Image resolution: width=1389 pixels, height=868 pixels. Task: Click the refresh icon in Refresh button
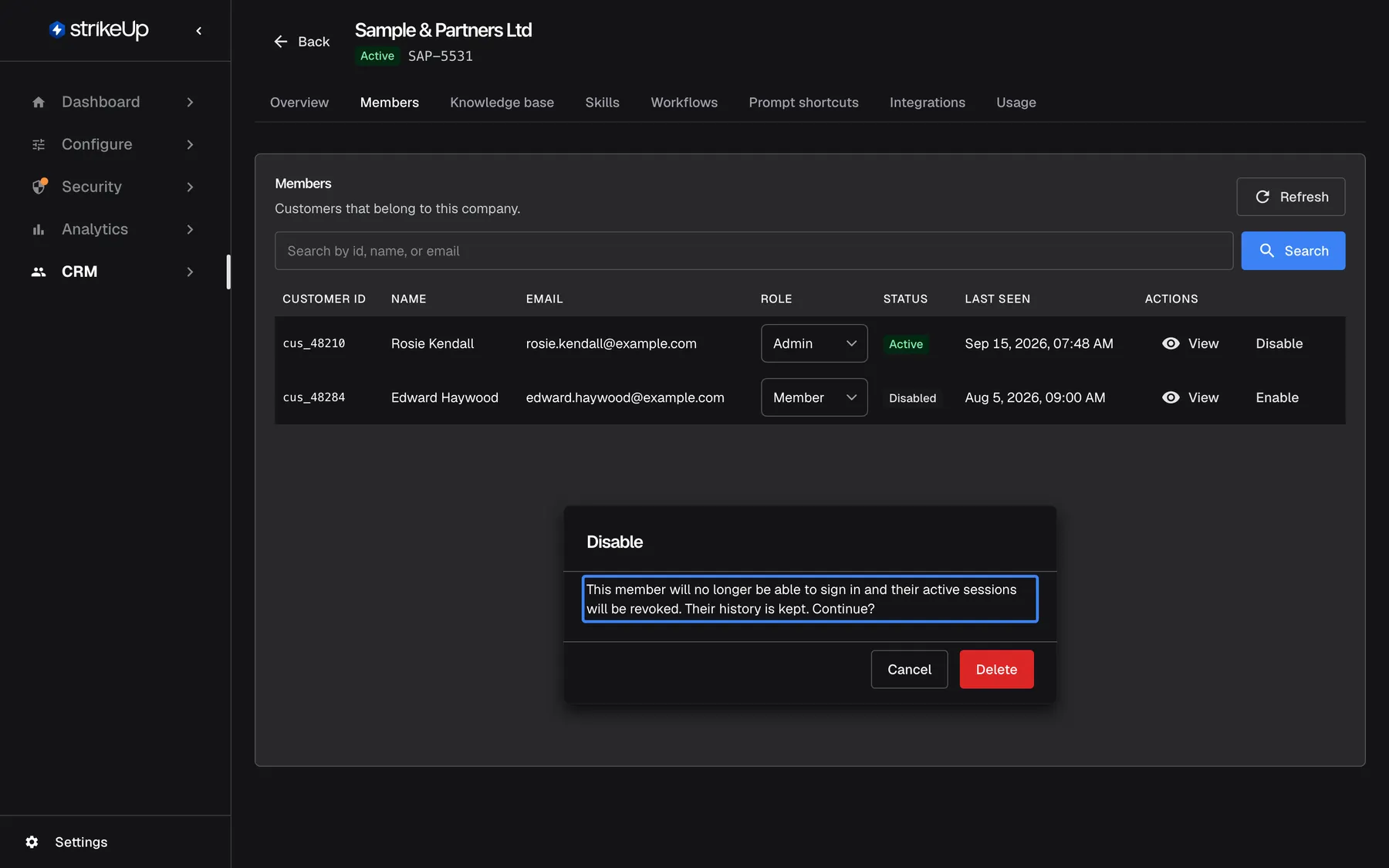[x=1262, y=197]
